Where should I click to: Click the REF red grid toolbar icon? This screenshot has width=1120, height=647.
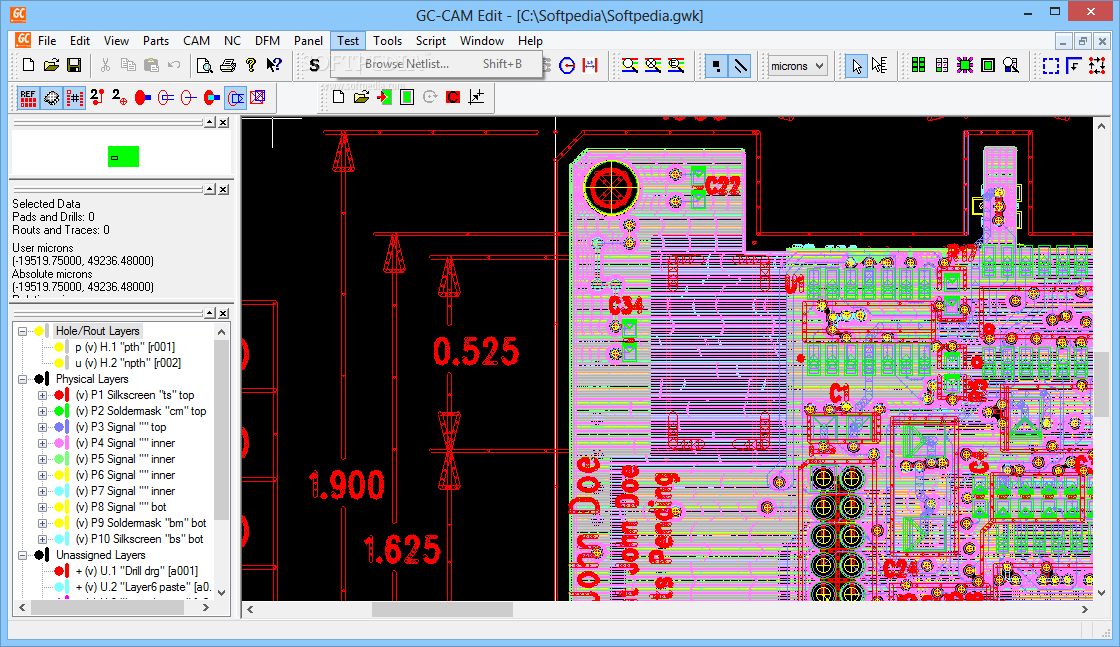(x=28, y=97)
